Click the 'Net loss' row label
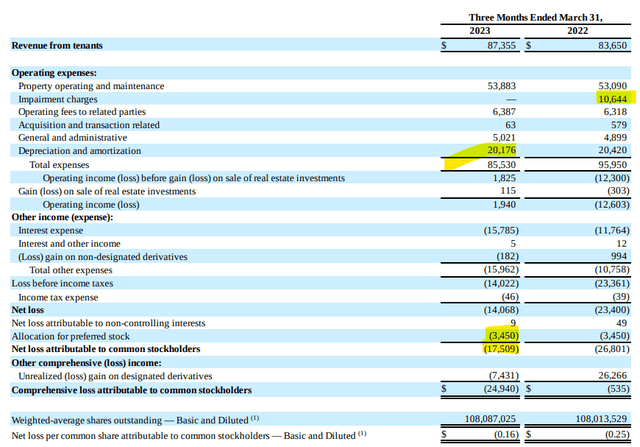The height and width of the screenshot is (447, 640). point(27,310)
